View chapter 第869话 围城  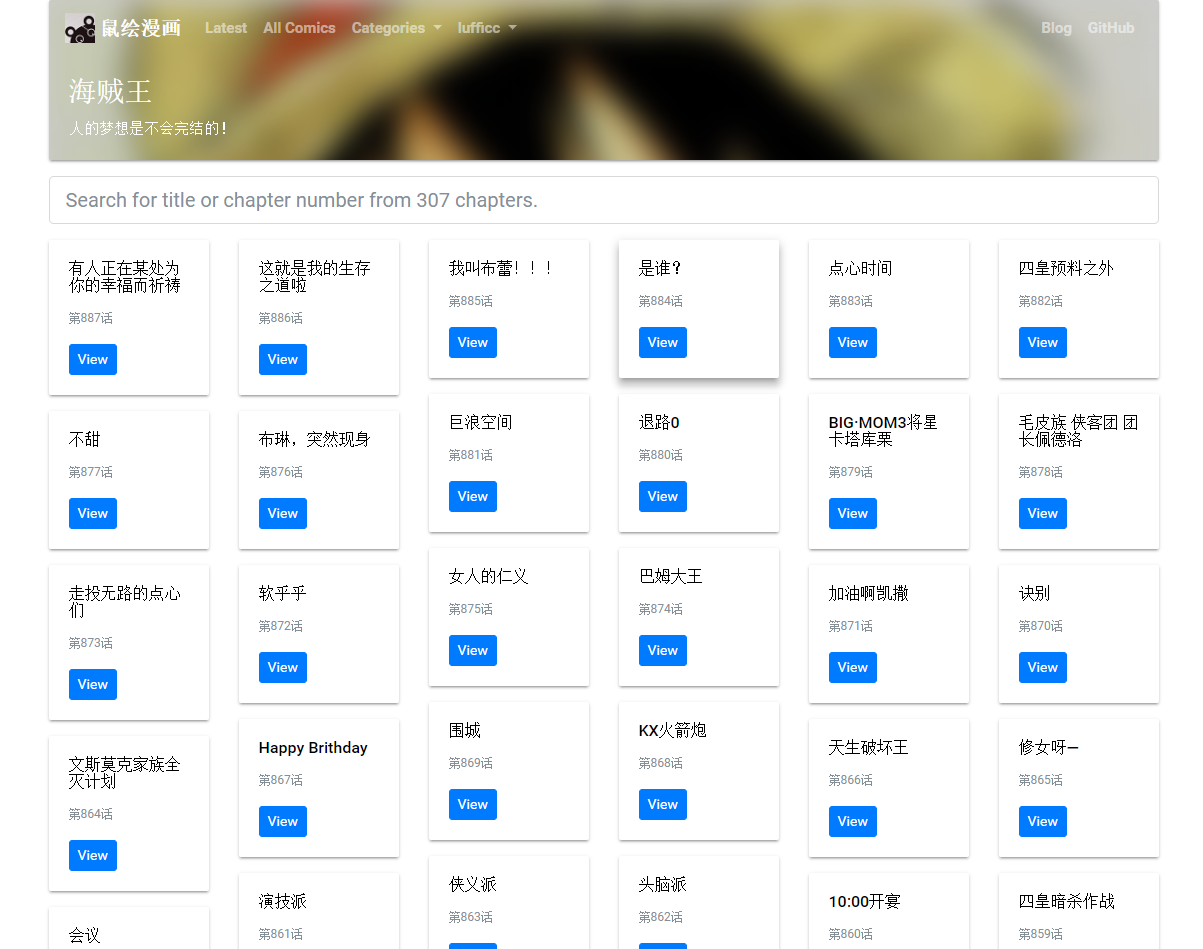[x=473, y=805]
